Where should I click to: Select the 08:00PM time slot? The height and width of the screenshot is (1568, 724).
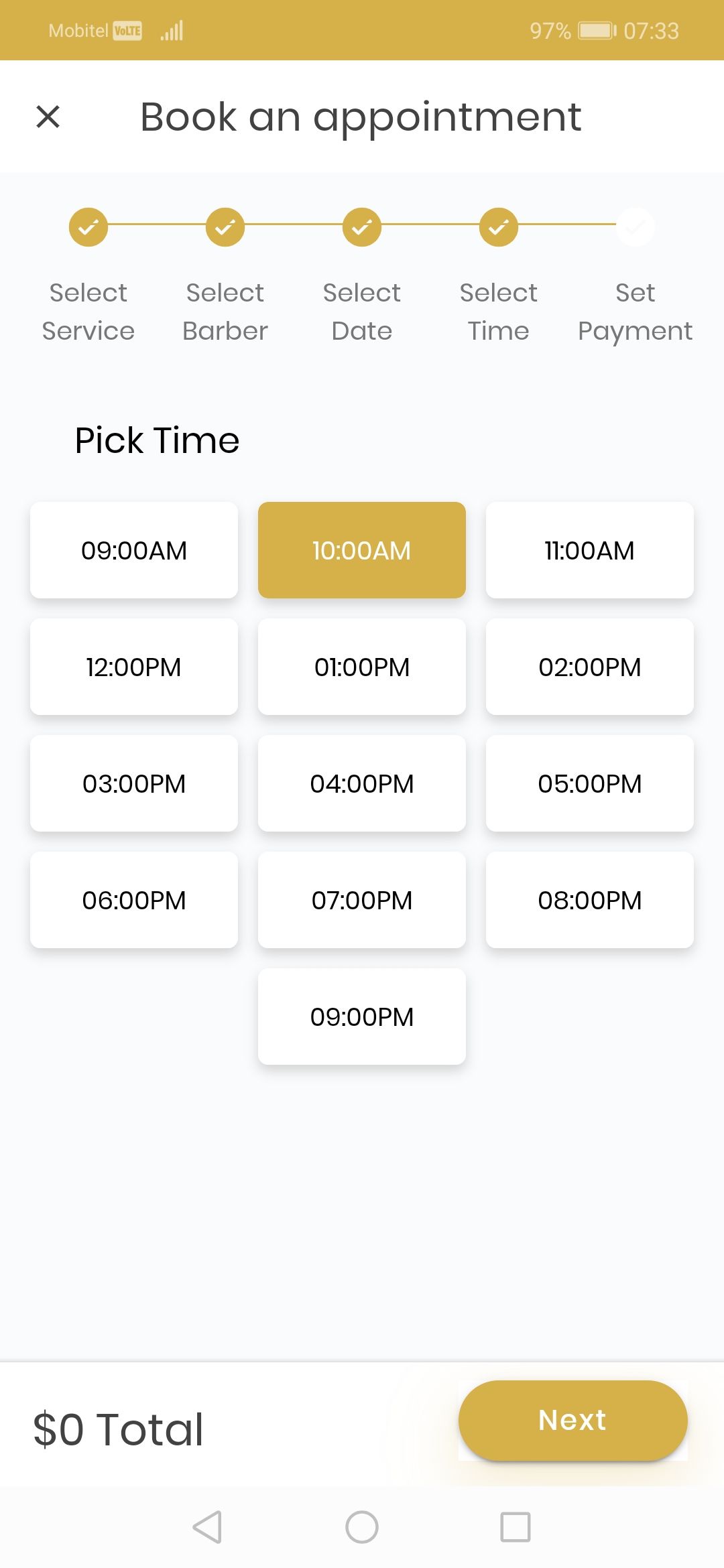tap(589, 900)
